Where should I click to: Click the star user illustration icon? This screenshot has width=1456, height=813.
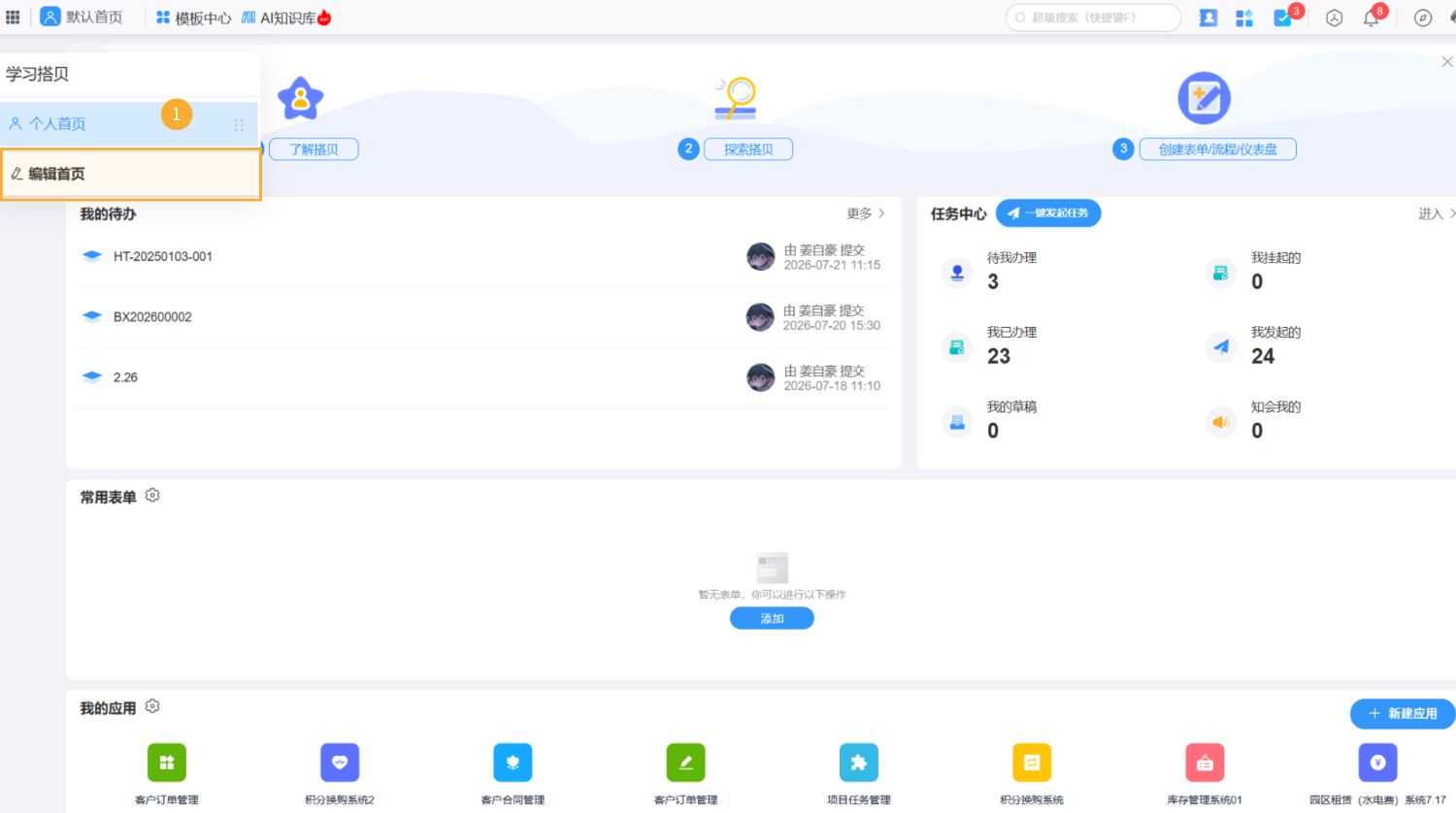tap(301, 98)
